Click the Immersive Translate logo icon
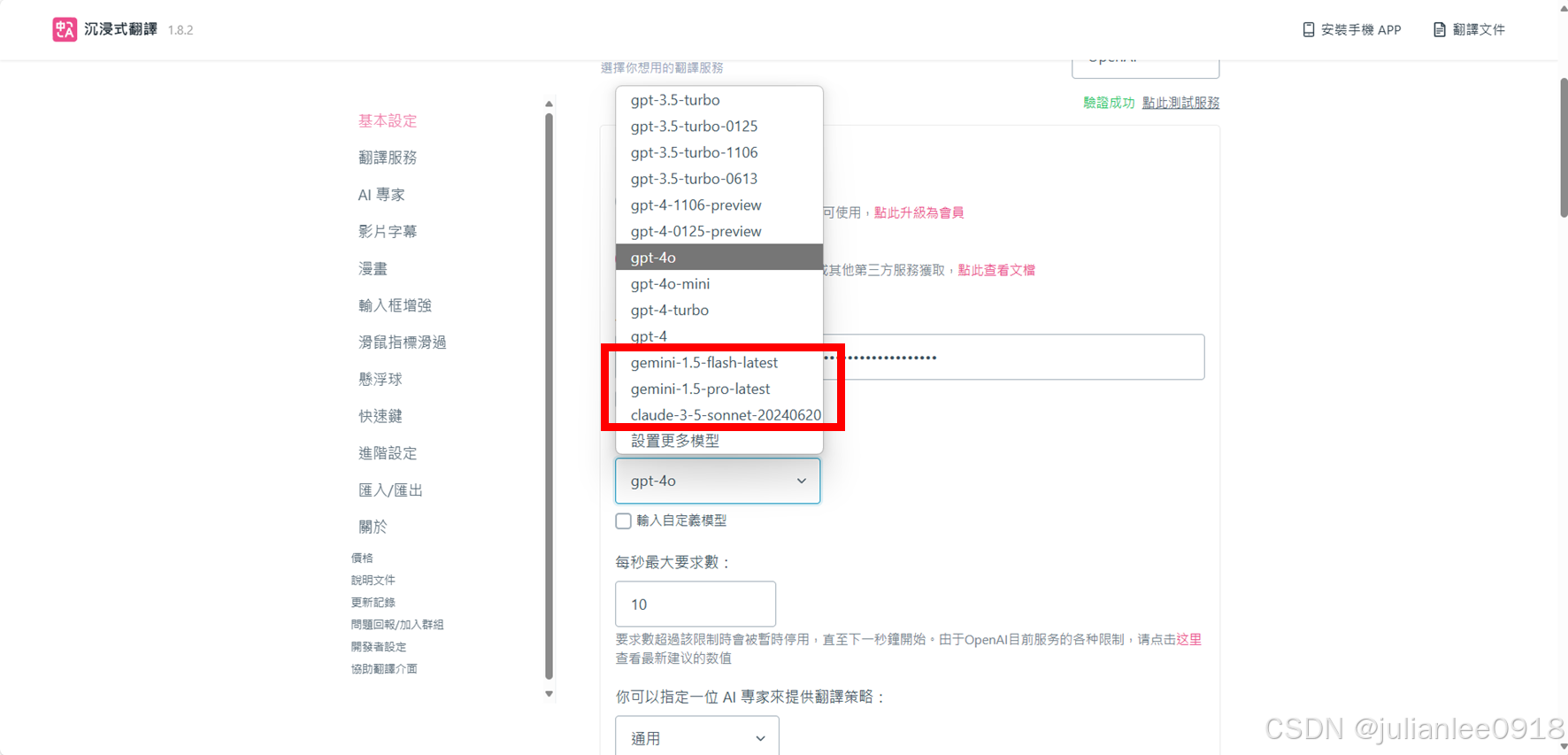This screenshot has width=1568, height=755. tap(65, 29)
